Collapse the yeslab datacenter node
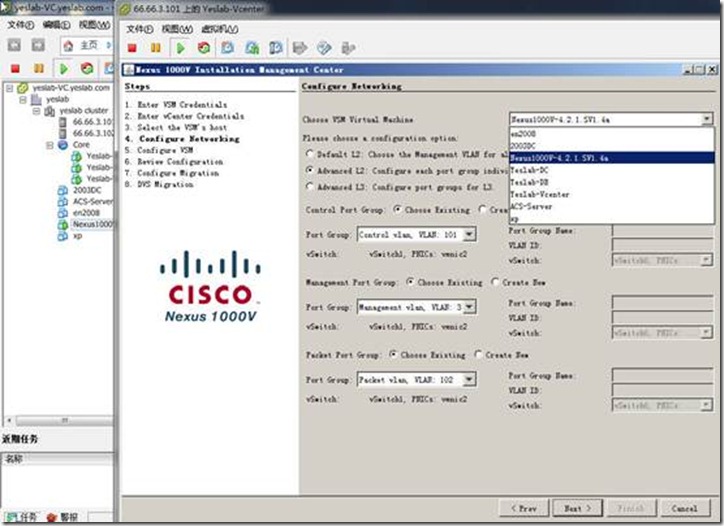 point(23,99)
